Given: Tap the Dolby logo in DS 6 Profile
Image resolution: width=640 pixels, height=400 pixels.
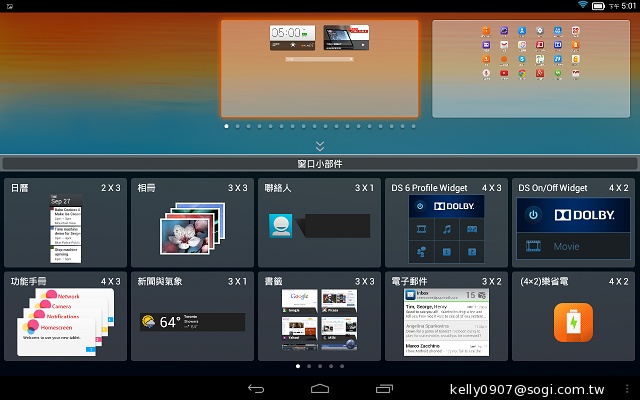Looking at the screenshot, I should point(454,206).
